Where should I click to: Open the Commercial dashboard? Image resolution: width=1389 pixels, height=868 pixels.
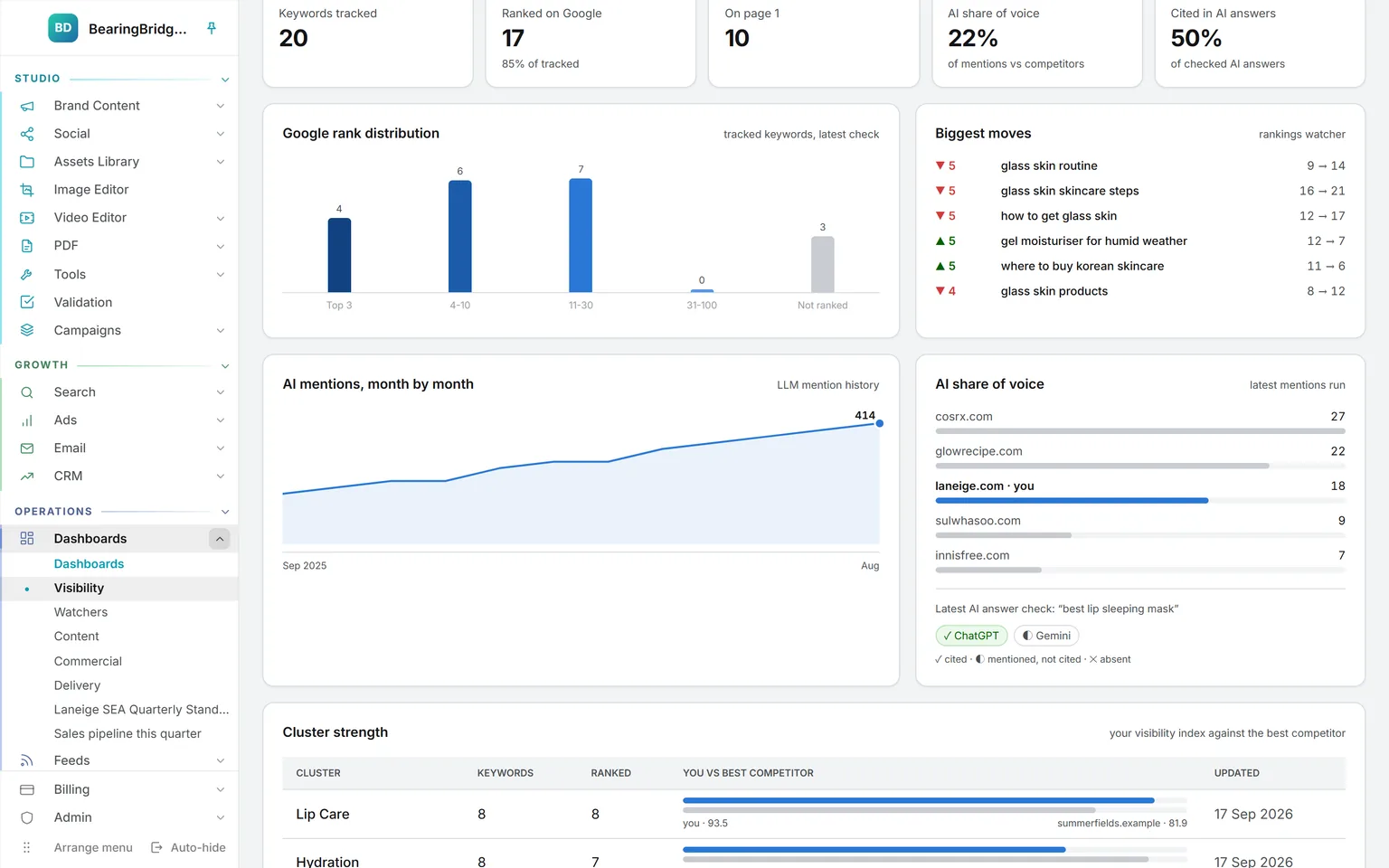(88, 661)
